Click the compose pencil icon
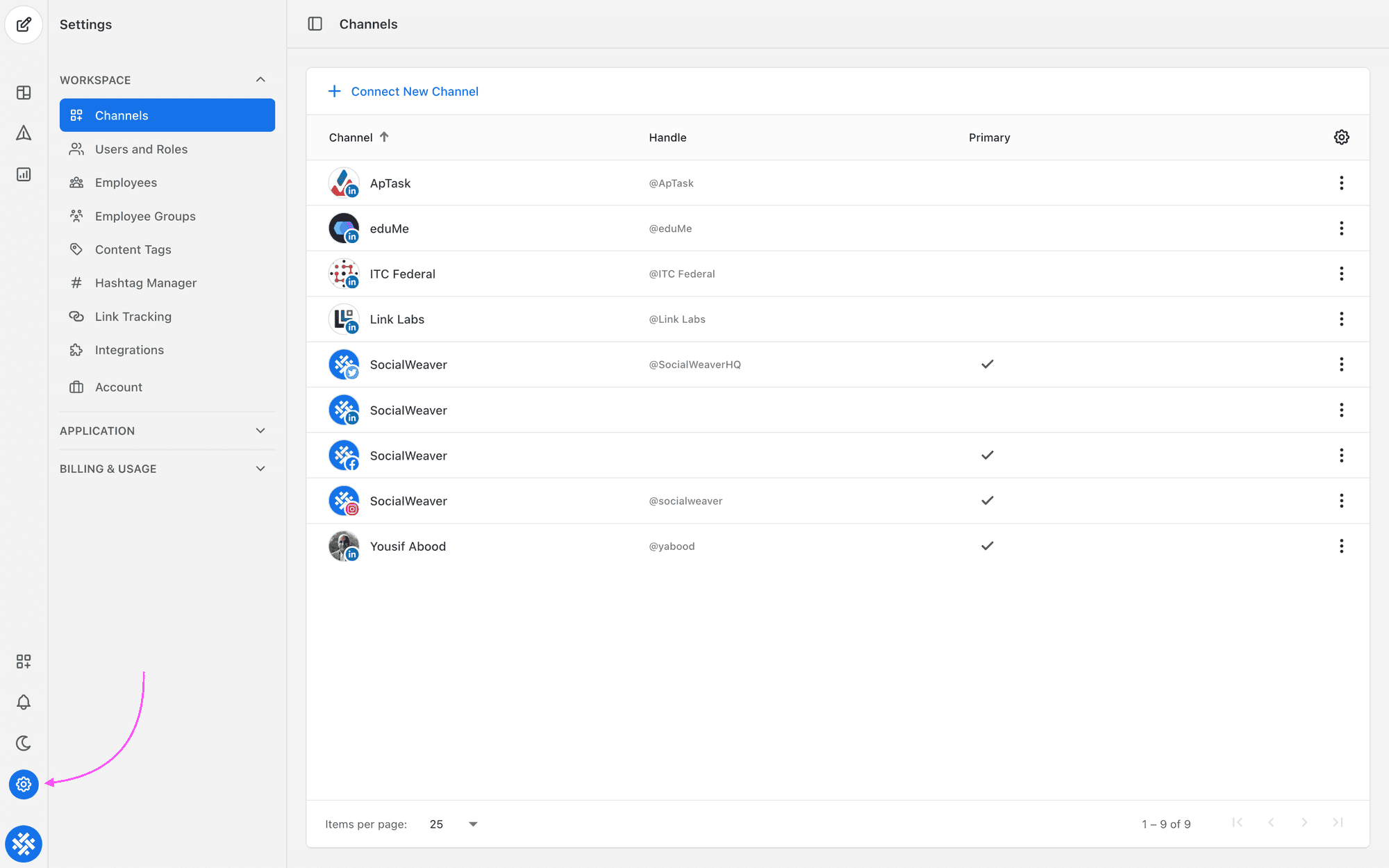 24,24
